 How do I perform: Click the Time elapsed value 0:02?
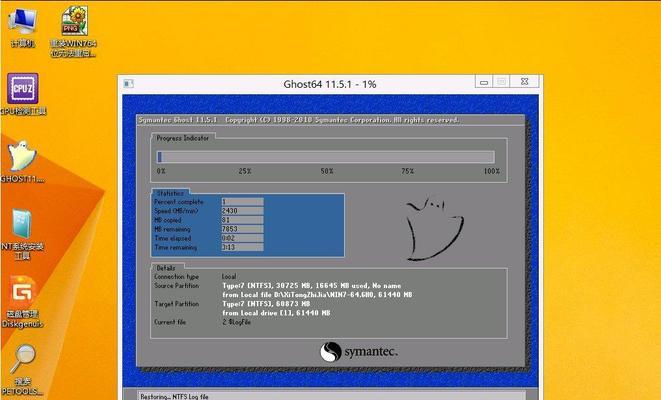[242, 238]
